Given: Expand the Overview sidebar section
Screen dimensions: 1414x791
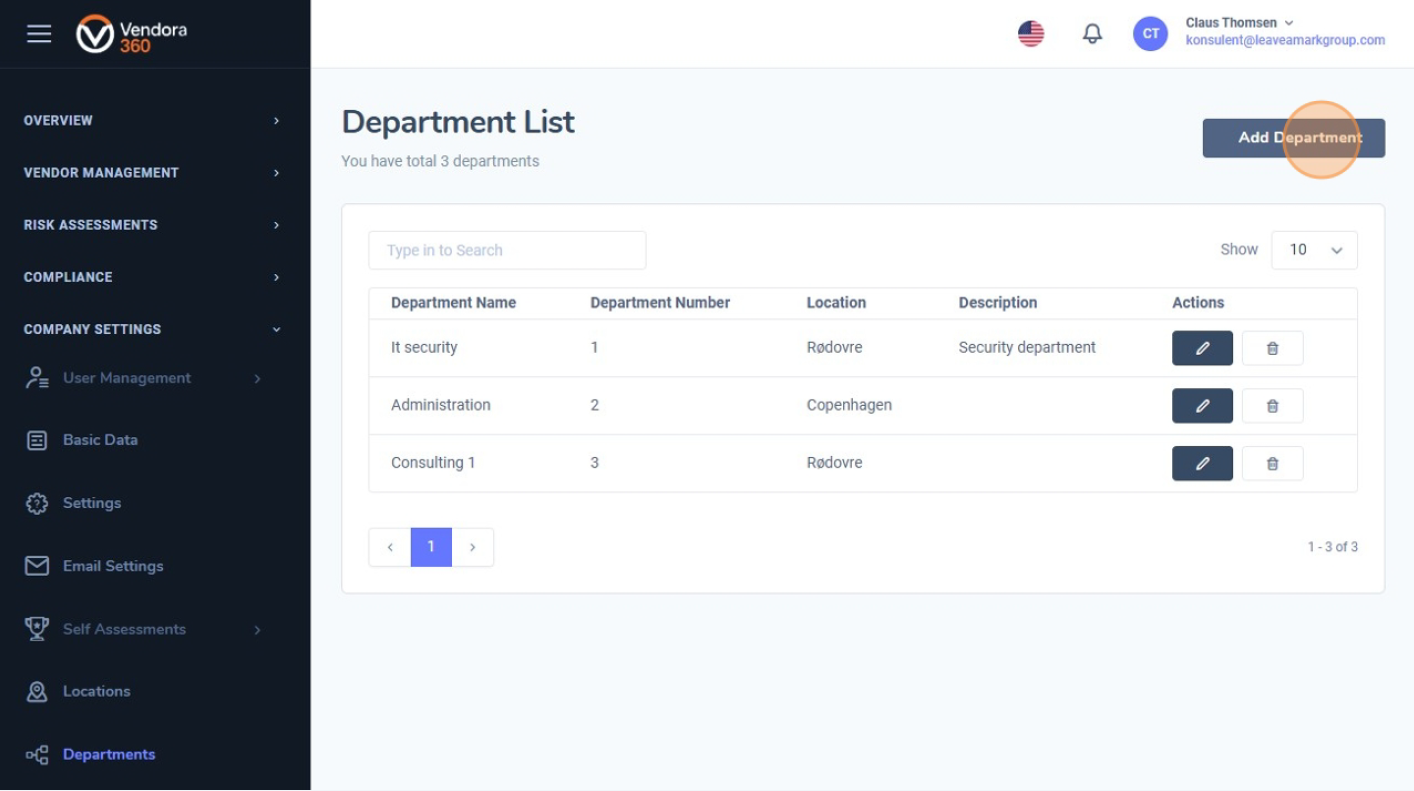Looking at the screenshot, I should click(x=150, y=120).
